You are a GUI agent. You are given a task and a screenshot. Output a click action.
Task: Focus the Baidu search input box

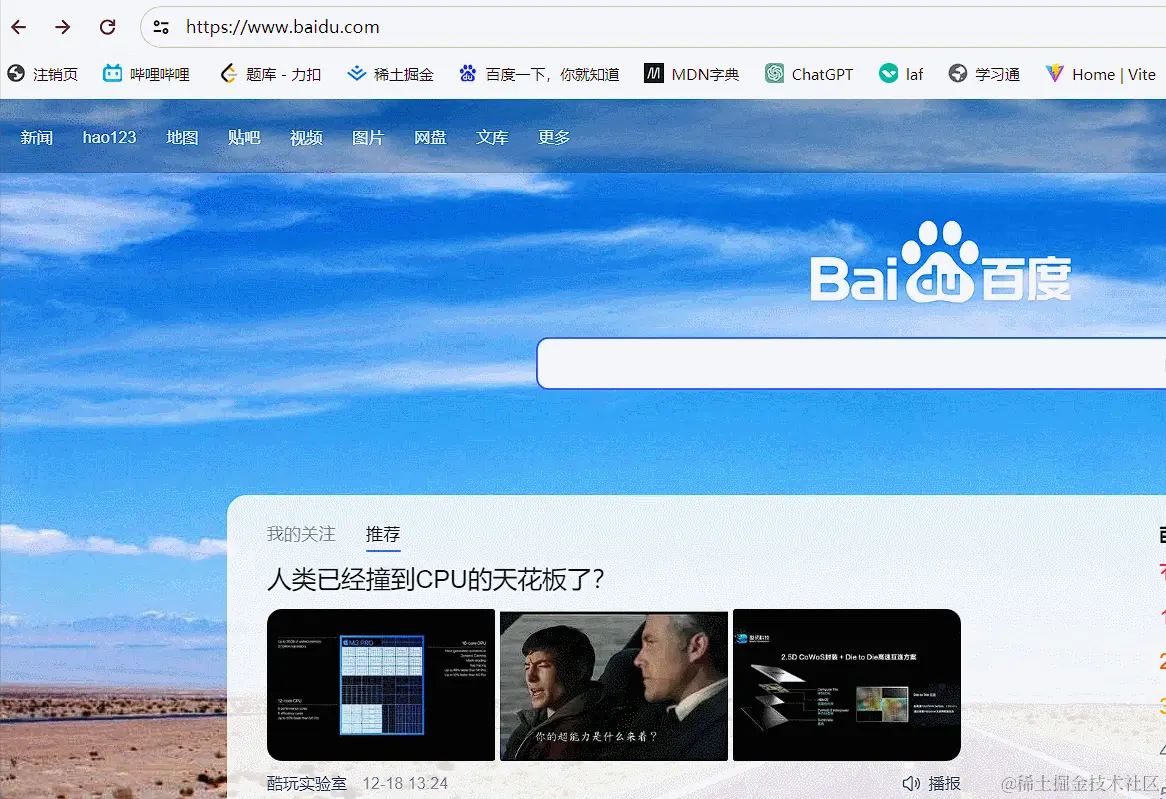851,363
